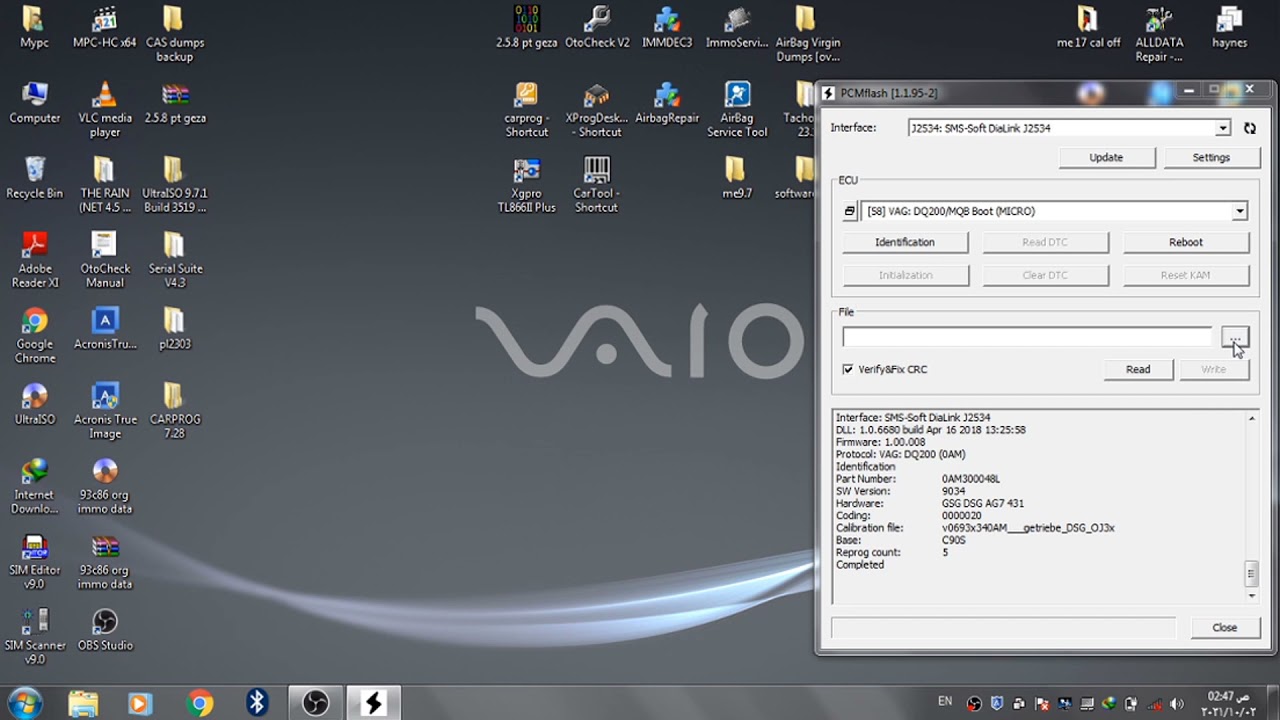Open CAS dumps backup folder
The image size is (1280, 720).
(175, 34)
